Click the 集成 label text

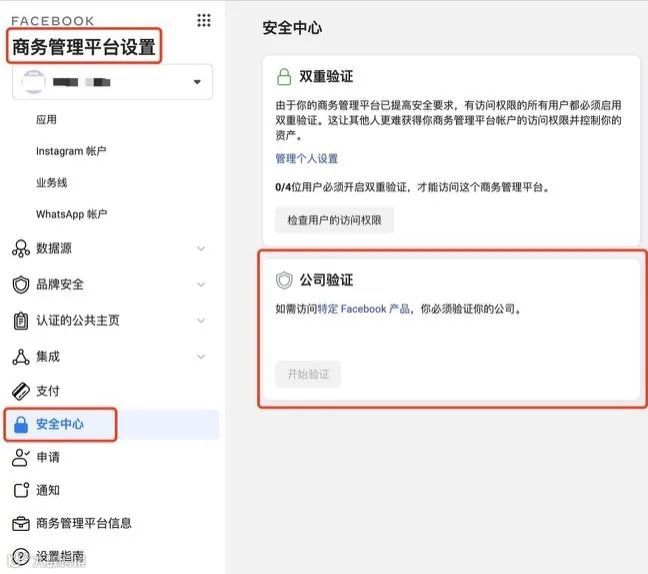(x=48, y=357)
